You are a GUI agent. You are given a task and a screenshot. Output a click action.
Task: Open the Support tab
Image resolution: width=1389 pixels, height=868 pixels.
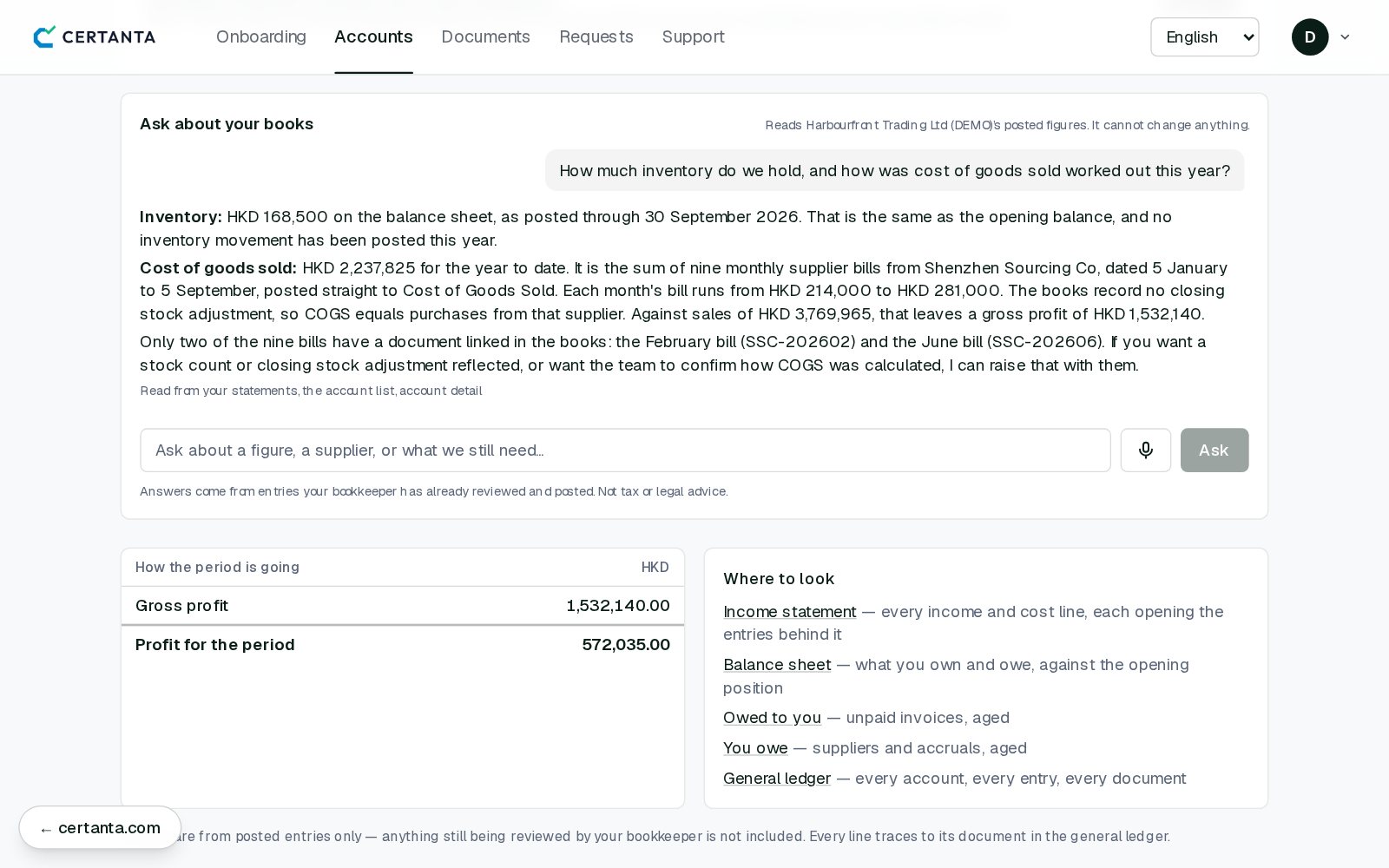point(693,36)
